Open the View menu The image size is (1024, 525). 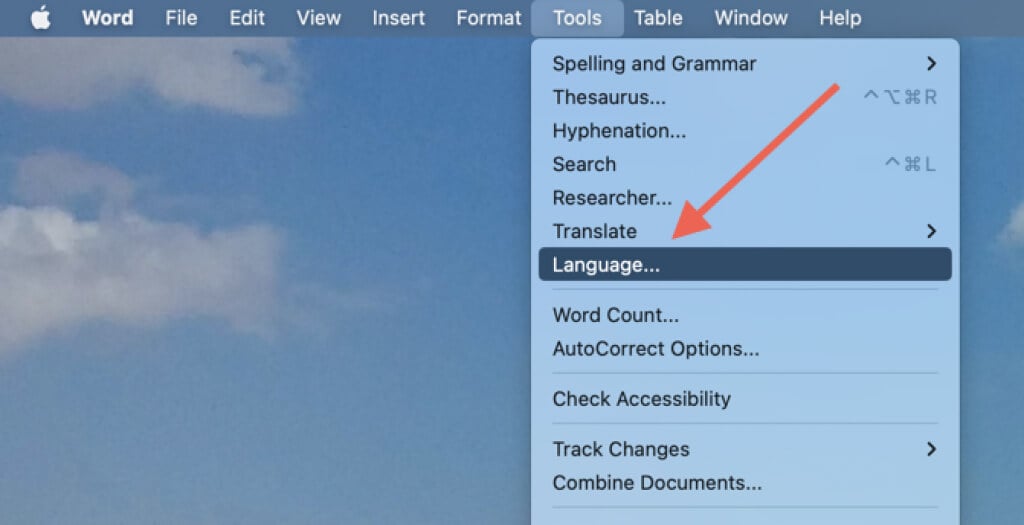click(x=319, y=18)
